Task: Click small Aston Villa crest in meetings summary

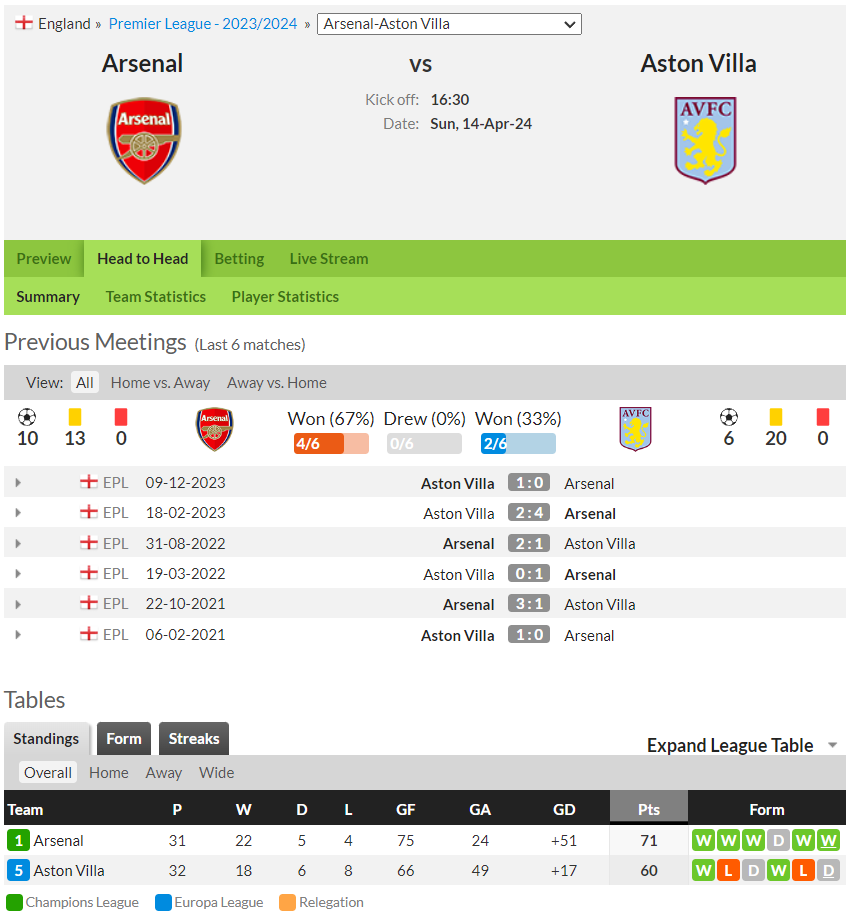Action: tap(635, 429)
